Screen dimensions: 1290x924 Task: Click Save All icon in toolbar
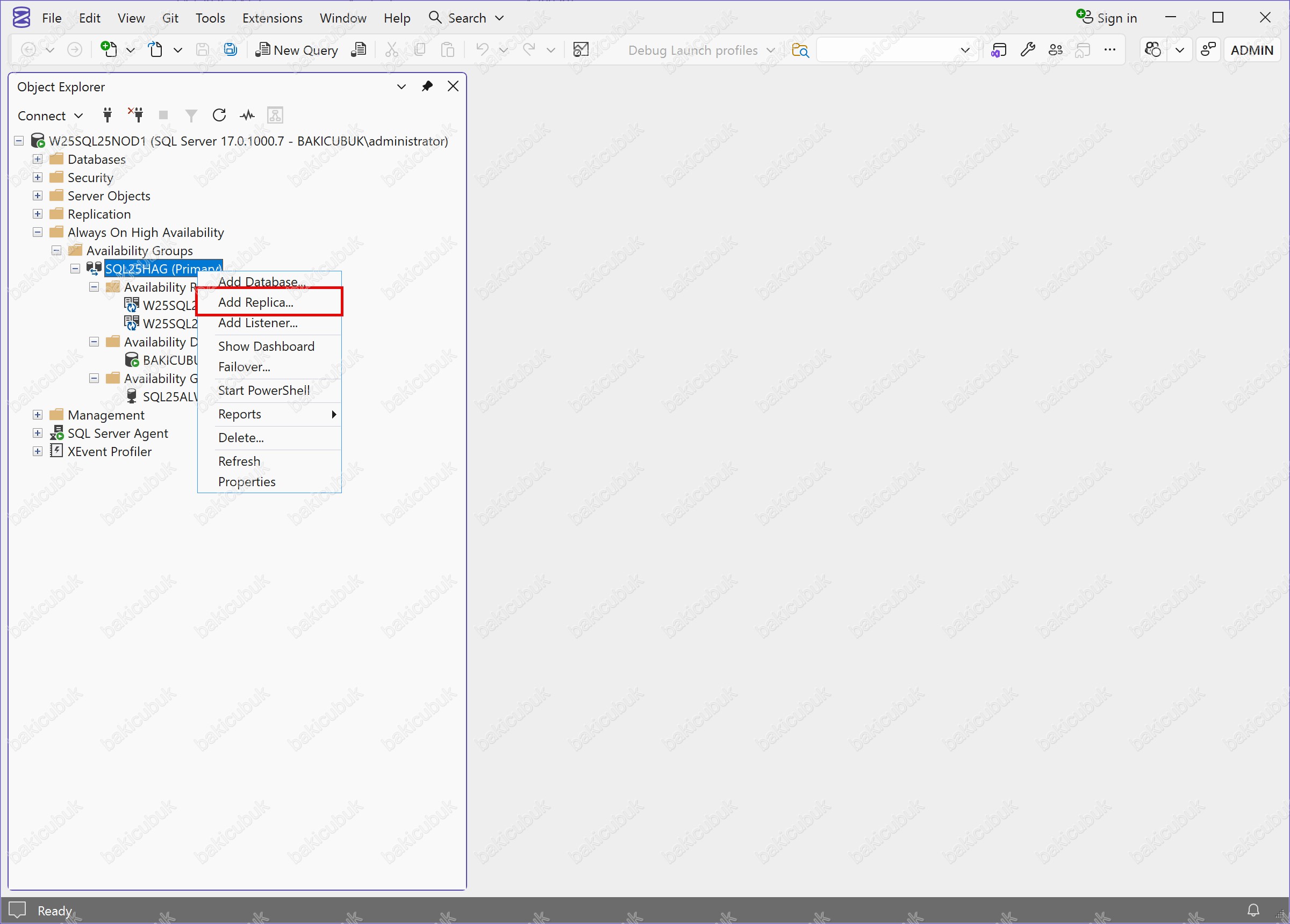pyautogui.click(x=231, y=50)
